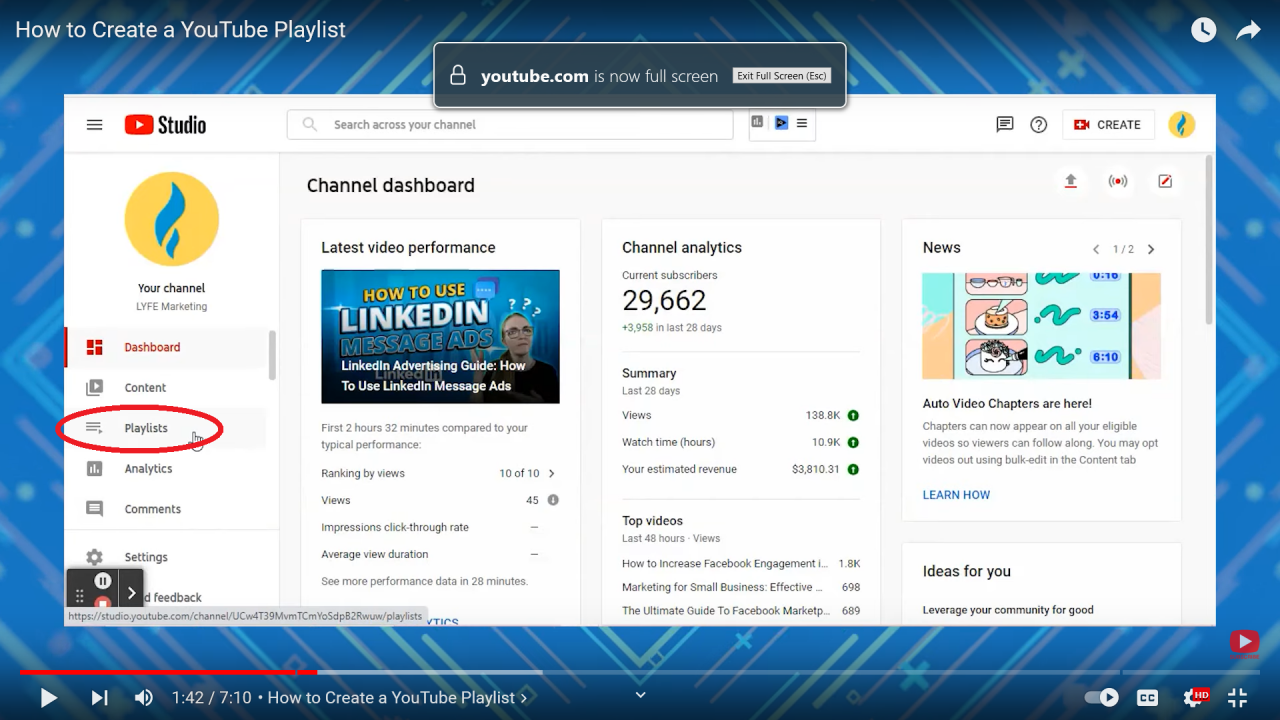Mute the video volume
This screenshot has height=720, width=1280.
pos(144,698)
